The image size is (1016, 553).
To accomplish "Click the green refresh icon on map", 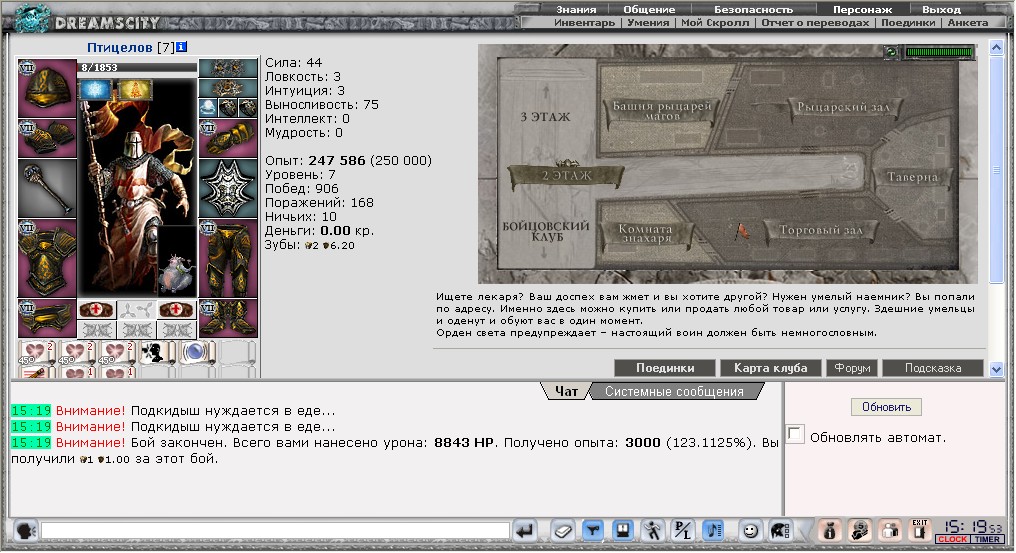I will (892, 52).
